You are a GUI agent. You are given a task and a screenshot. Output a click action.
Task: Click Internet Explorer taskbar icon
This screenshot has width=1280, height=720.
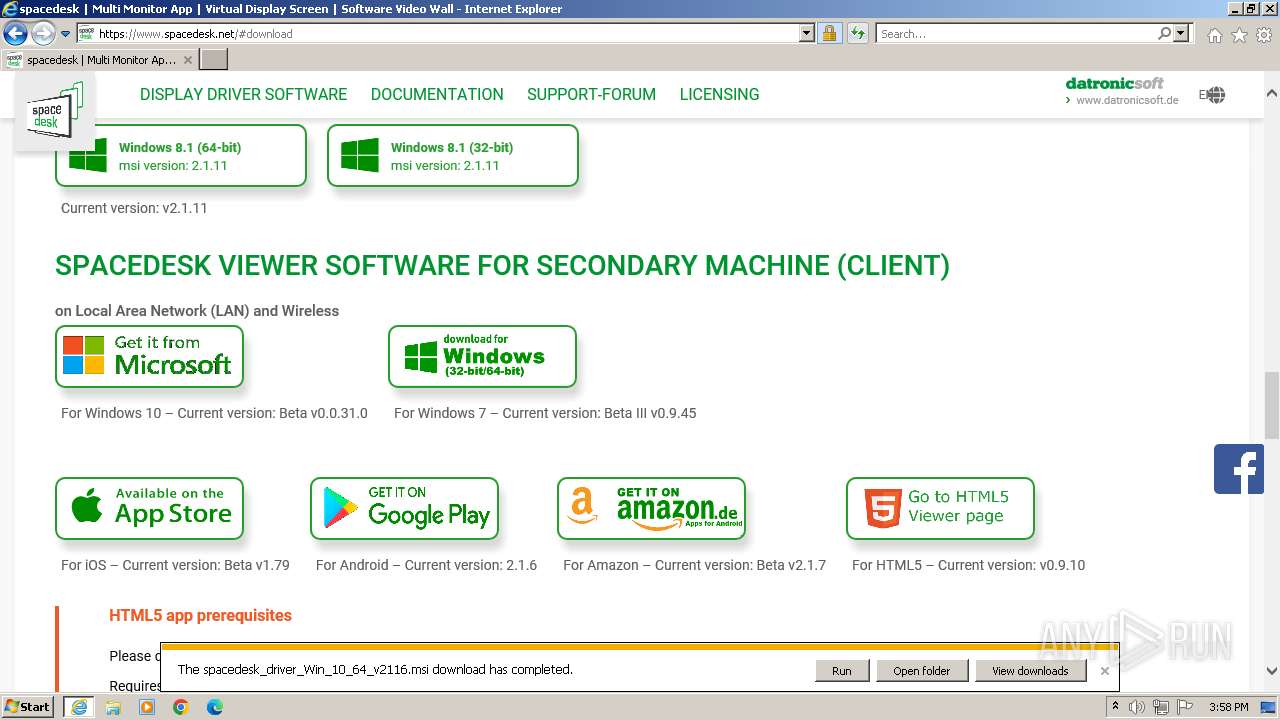(78, 706)
